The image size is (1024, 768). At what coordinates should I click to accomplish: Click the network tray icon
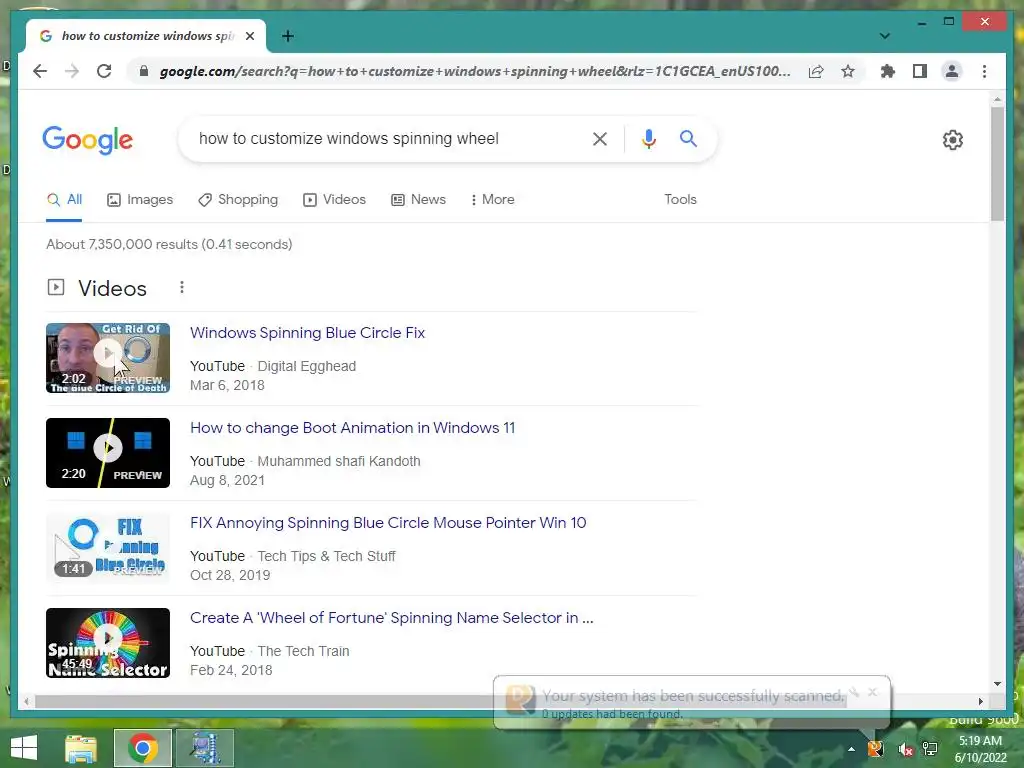click(x=930, y=749)
